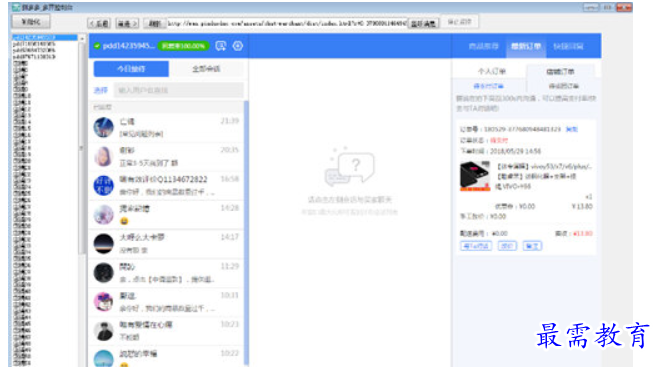Select the 店铺订单 sub-tab

(x=560, y=72)
